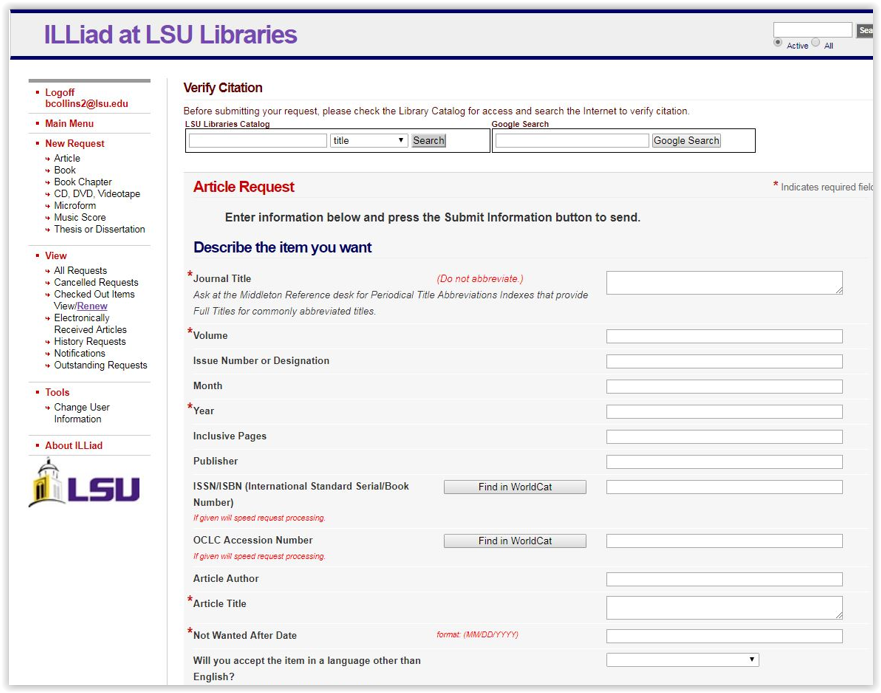
Task: Choose Book under New Request
Action: (x=65, y=170)
